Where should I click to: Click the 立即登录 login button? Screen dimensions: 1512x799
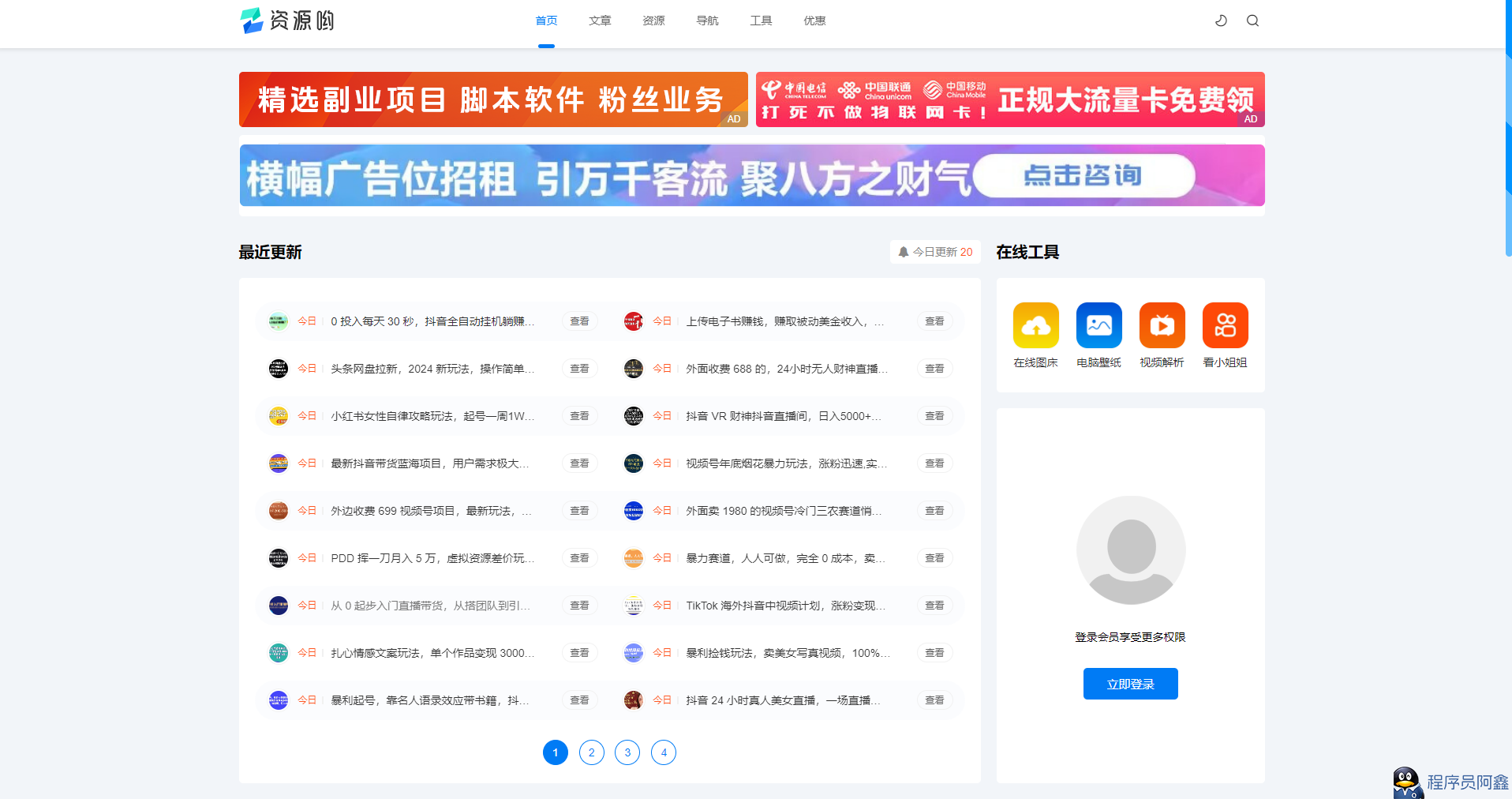(x=1131, y=684)
